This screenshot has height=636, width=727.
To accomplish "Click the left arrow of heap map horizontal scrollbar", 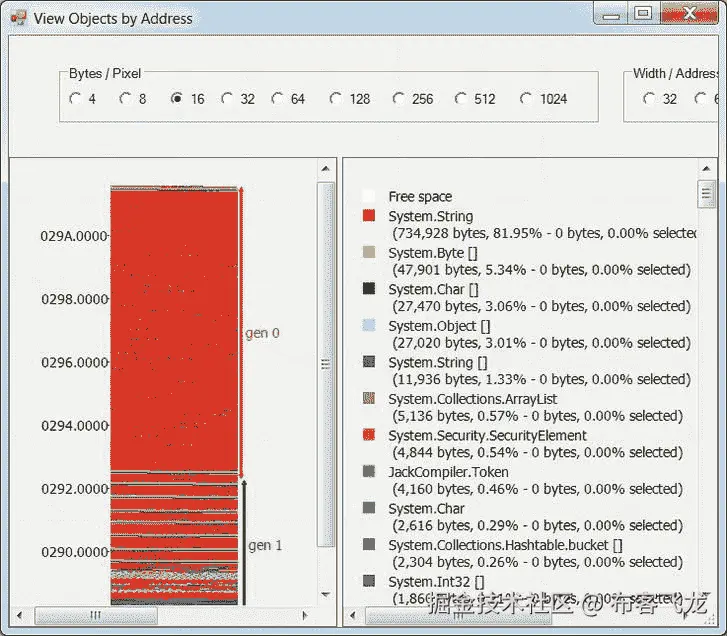I will tap(19, 616).
